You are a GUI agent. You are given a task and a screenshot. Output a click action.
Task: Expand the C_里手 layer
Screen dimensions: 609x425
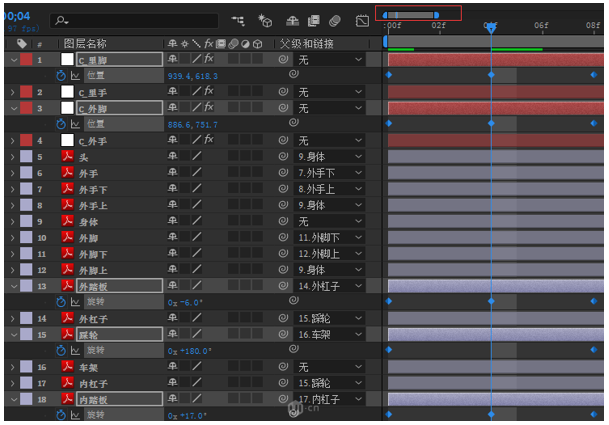coord(13,92)
